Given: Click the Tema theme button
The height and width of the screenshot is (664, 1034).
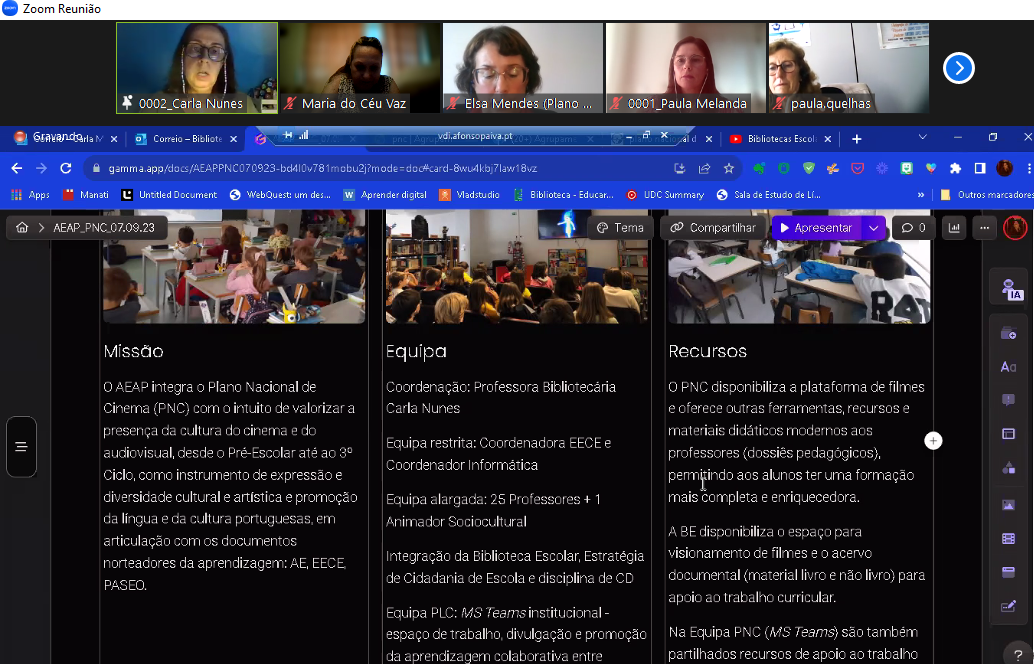Looking at the screenshot, I should (x=620, y=227).
